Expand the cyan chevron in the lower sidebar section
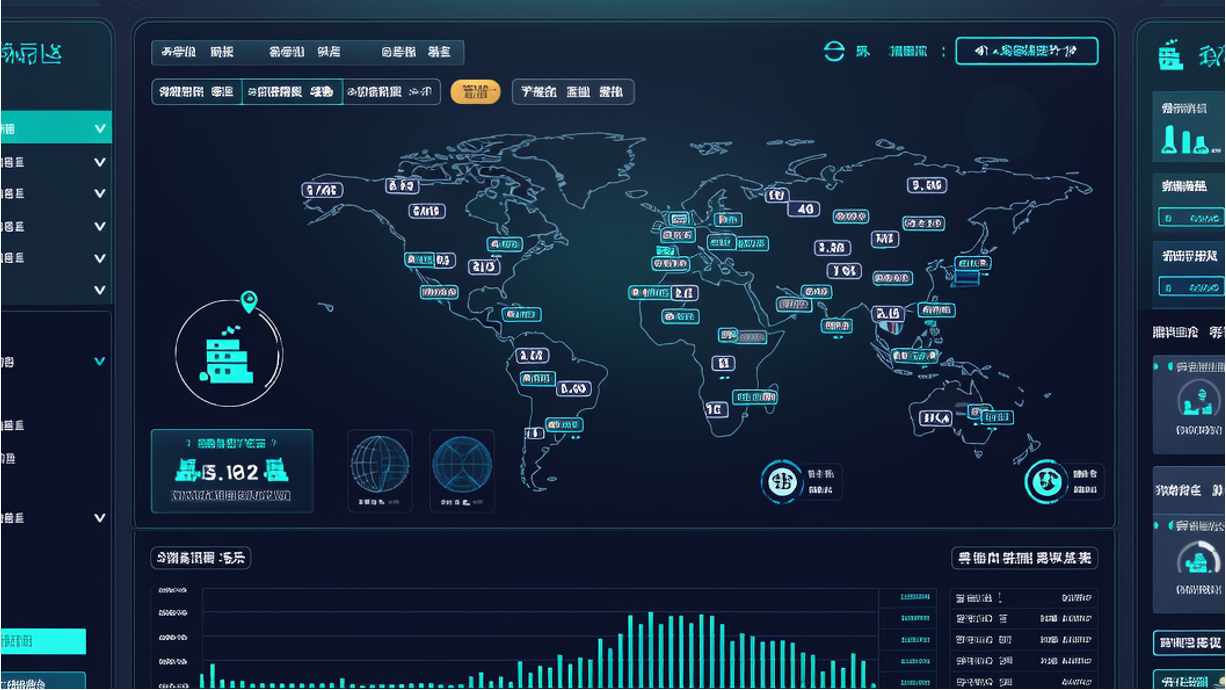The image size is (1226, 690). point(100,361)
